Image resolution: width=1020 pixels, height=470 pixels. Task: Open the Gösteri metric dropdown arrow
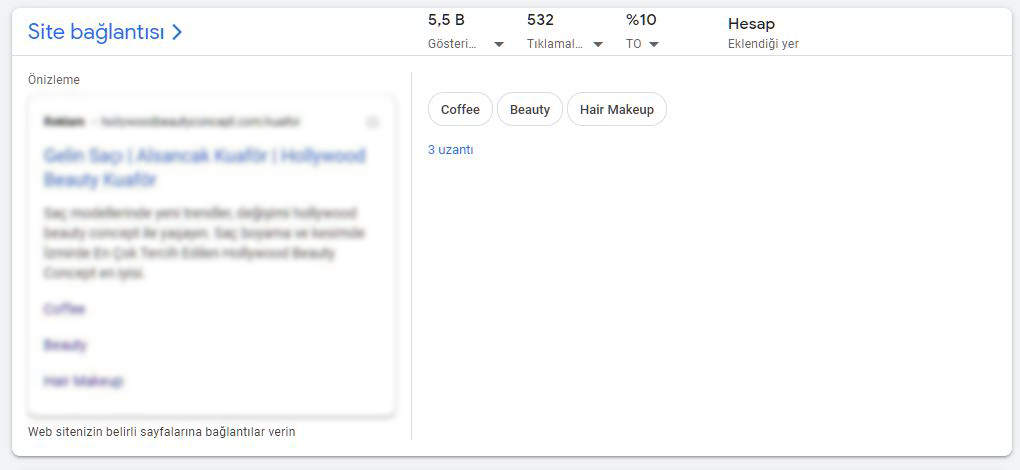point(499,44)
